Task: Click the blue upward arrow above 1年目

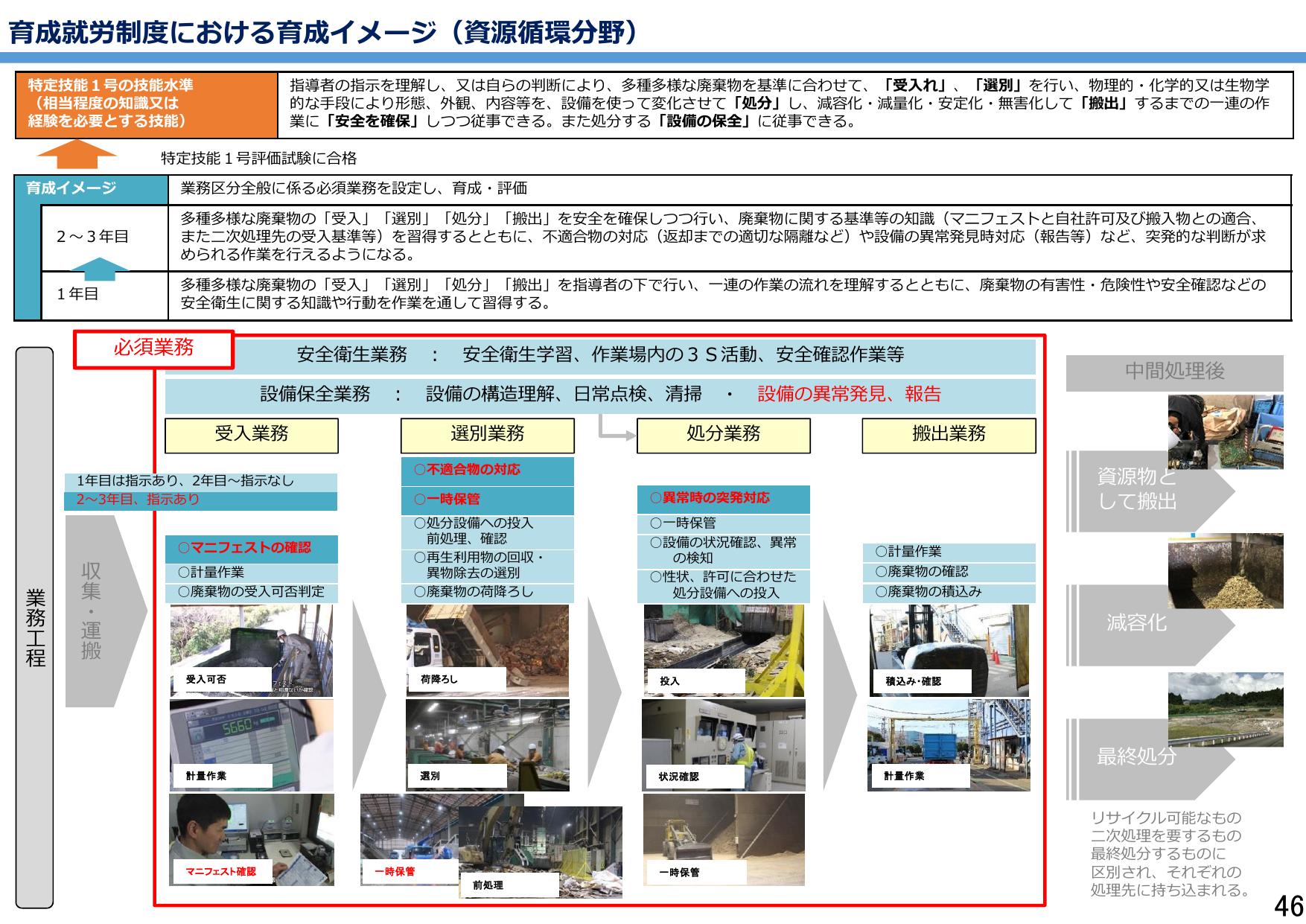Action: 102,269
